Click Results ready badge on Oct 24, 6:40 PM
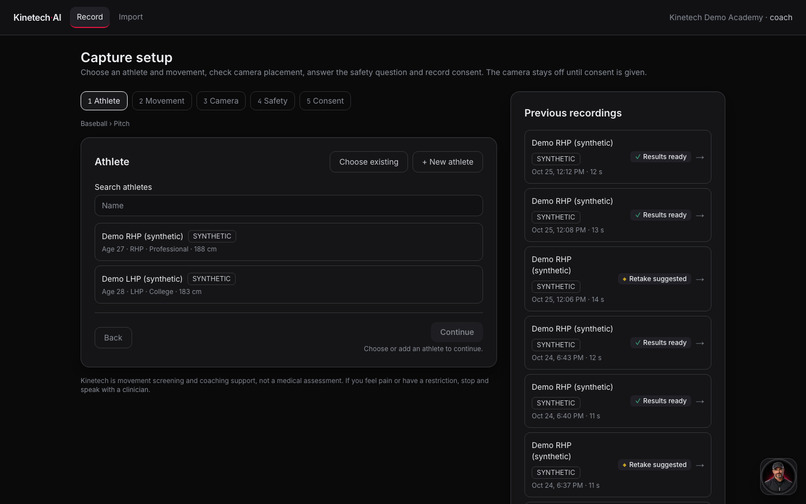 (661, 401)
